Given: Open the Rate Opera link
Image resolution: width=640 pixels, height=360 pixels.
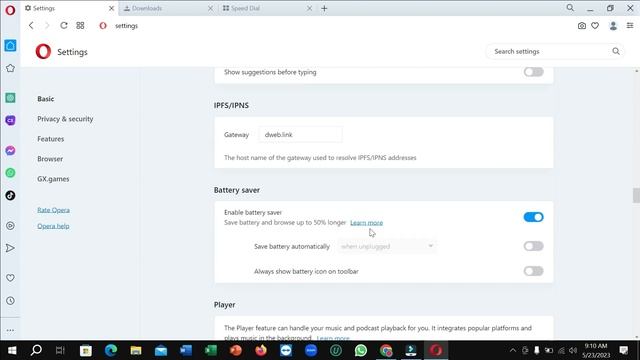Looking at the screenshot, I should pyautogui.click(x=53, y=210).
